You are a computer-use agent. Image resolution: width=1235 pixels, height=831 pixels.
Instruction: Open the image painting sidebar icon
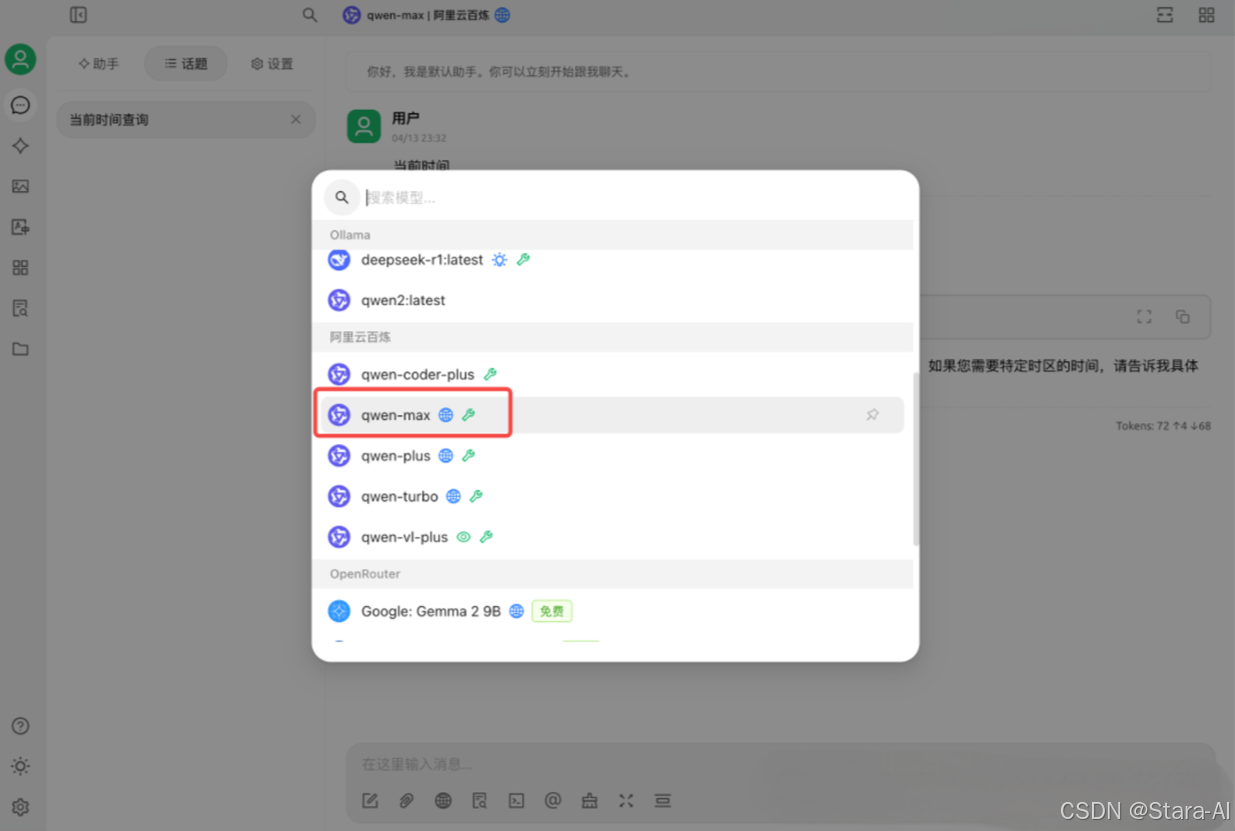point(20,186)
